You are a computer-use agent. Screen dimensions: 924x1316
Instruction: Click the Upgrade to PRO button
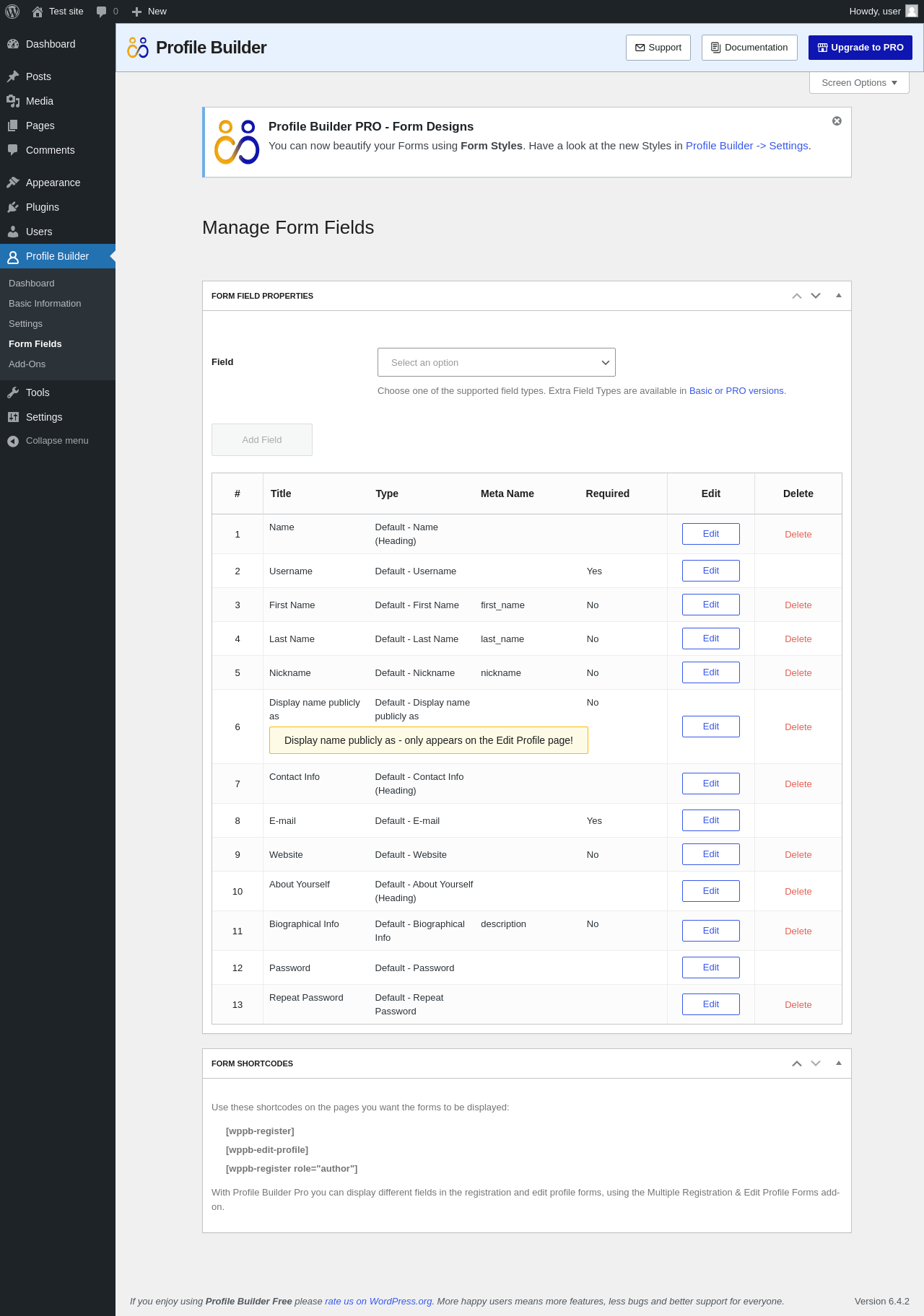[860, 48]
